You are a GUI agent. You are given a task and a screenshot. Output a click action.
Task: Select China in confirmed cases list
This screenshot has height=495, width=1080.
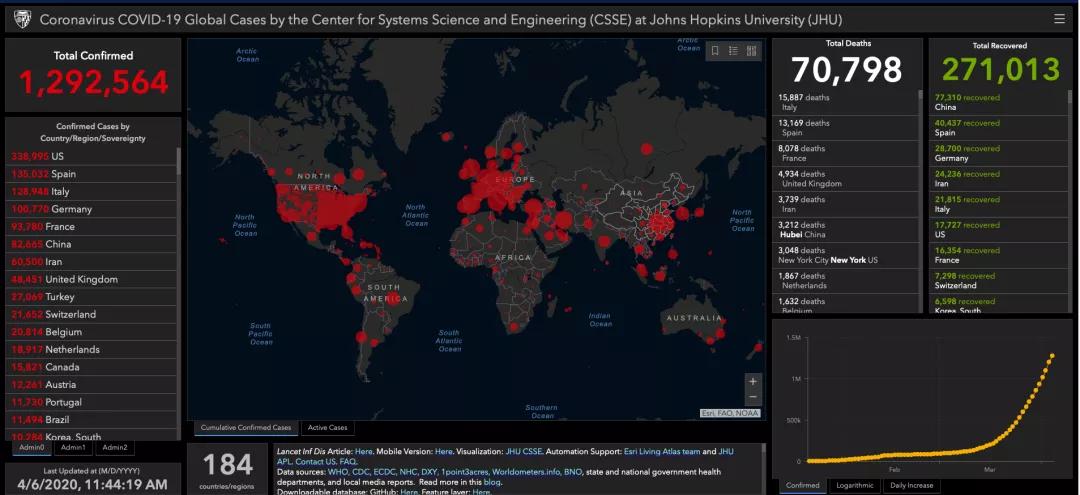coord(90,244)
